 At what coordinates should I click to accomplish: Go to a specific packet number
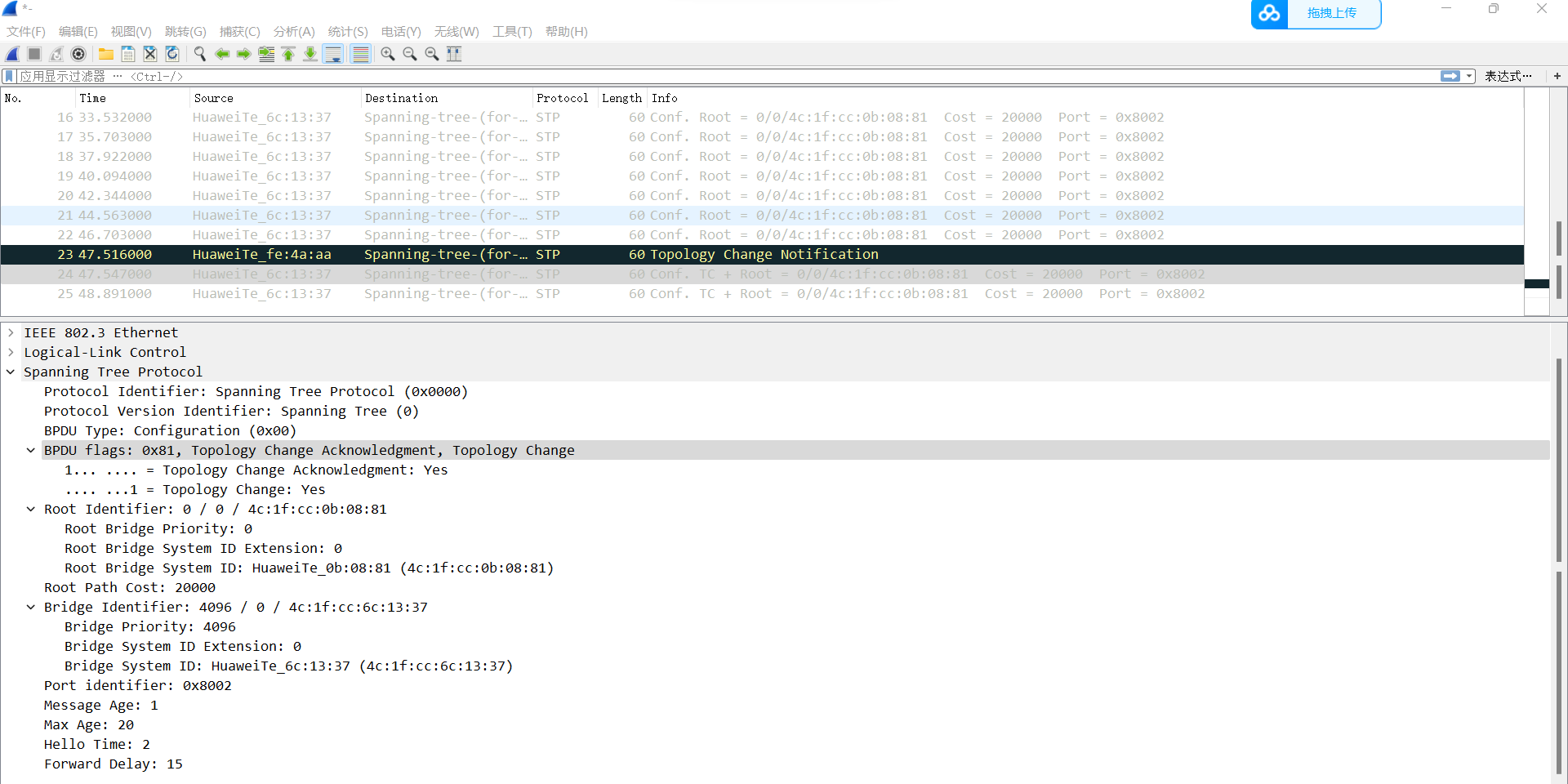[266, 54]
